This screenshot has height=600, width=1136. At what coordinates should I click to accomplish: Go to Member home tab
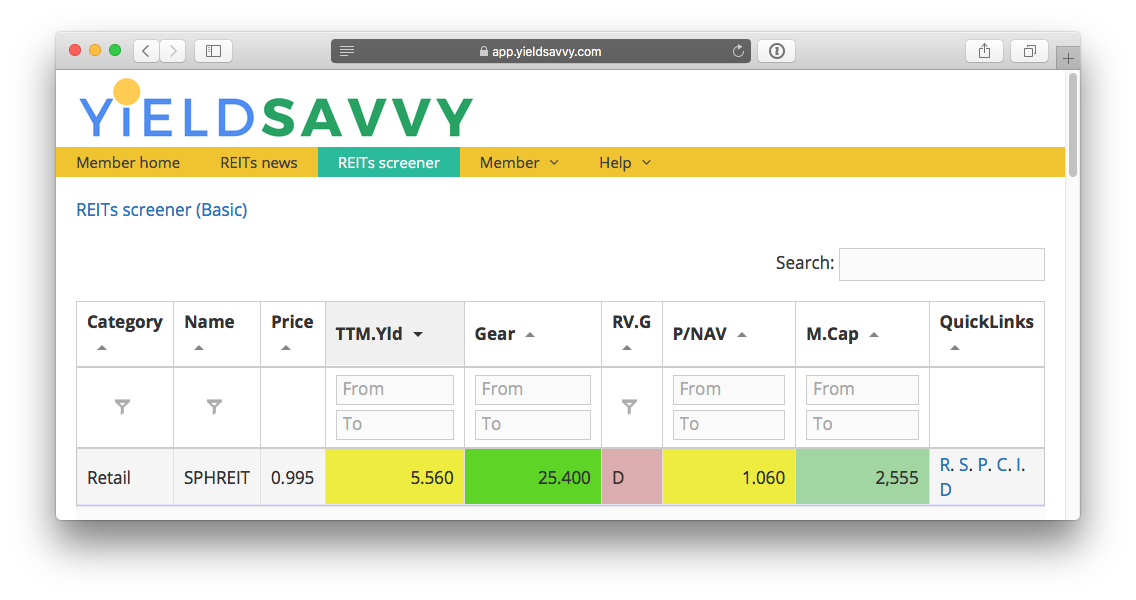point(128,162)
